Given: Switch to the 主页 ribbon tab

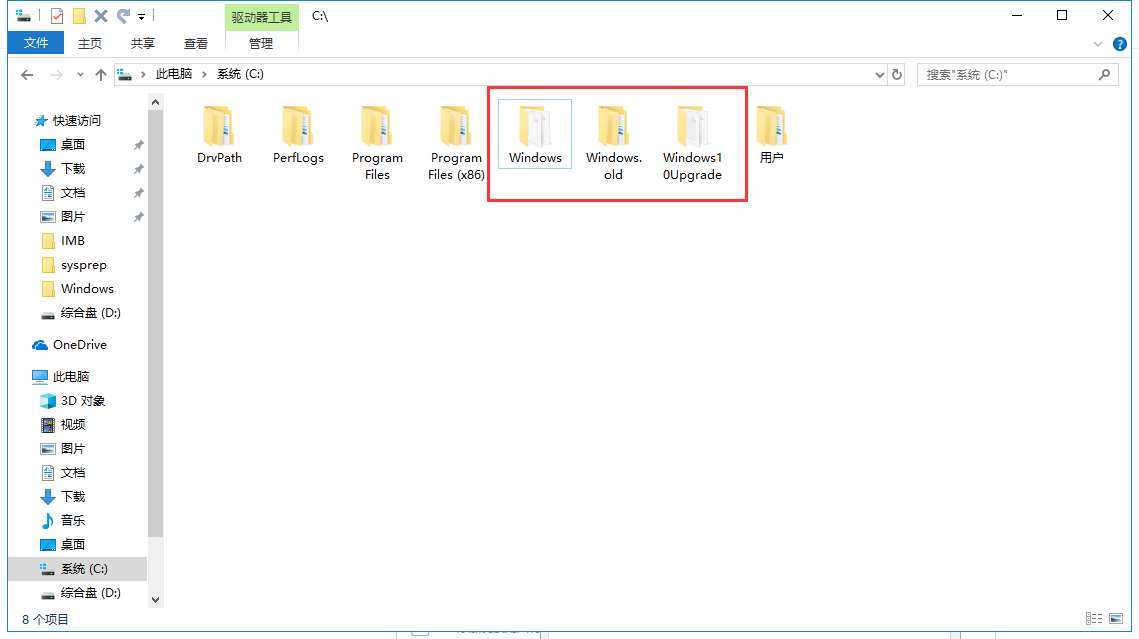Looking at the screenshot, I should pyautogui.click(x=90, y=44).
